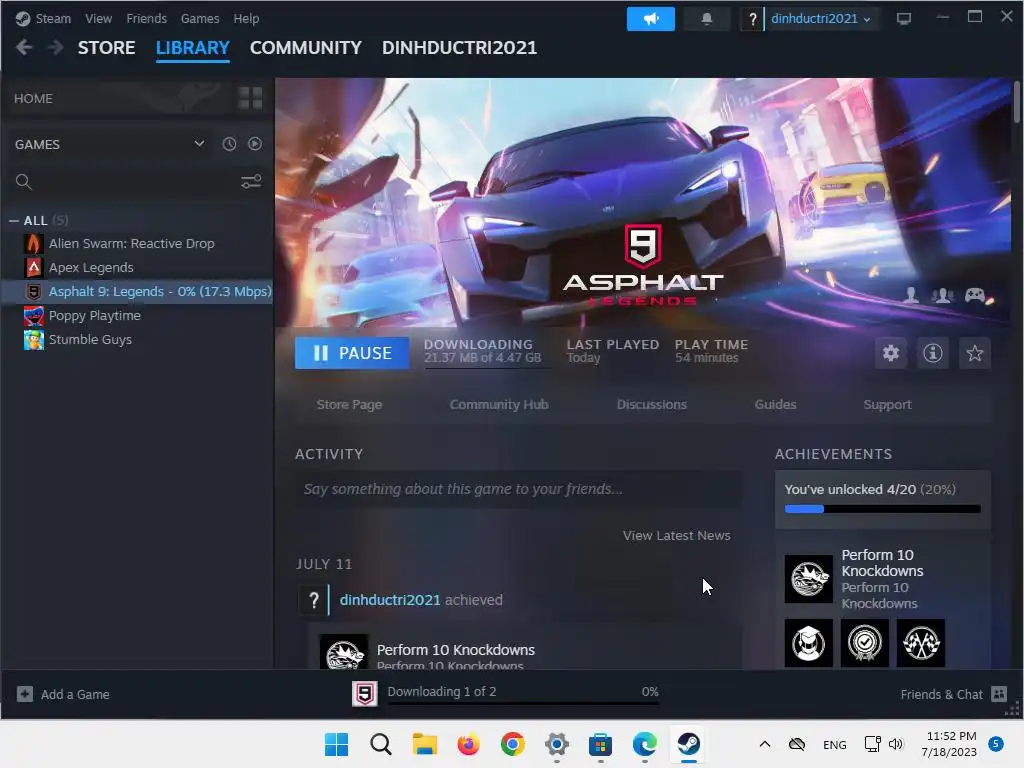Click the Asphalt 9 download icon in status bar
The height and width of the screenshot is (768, 1024).
364,694
